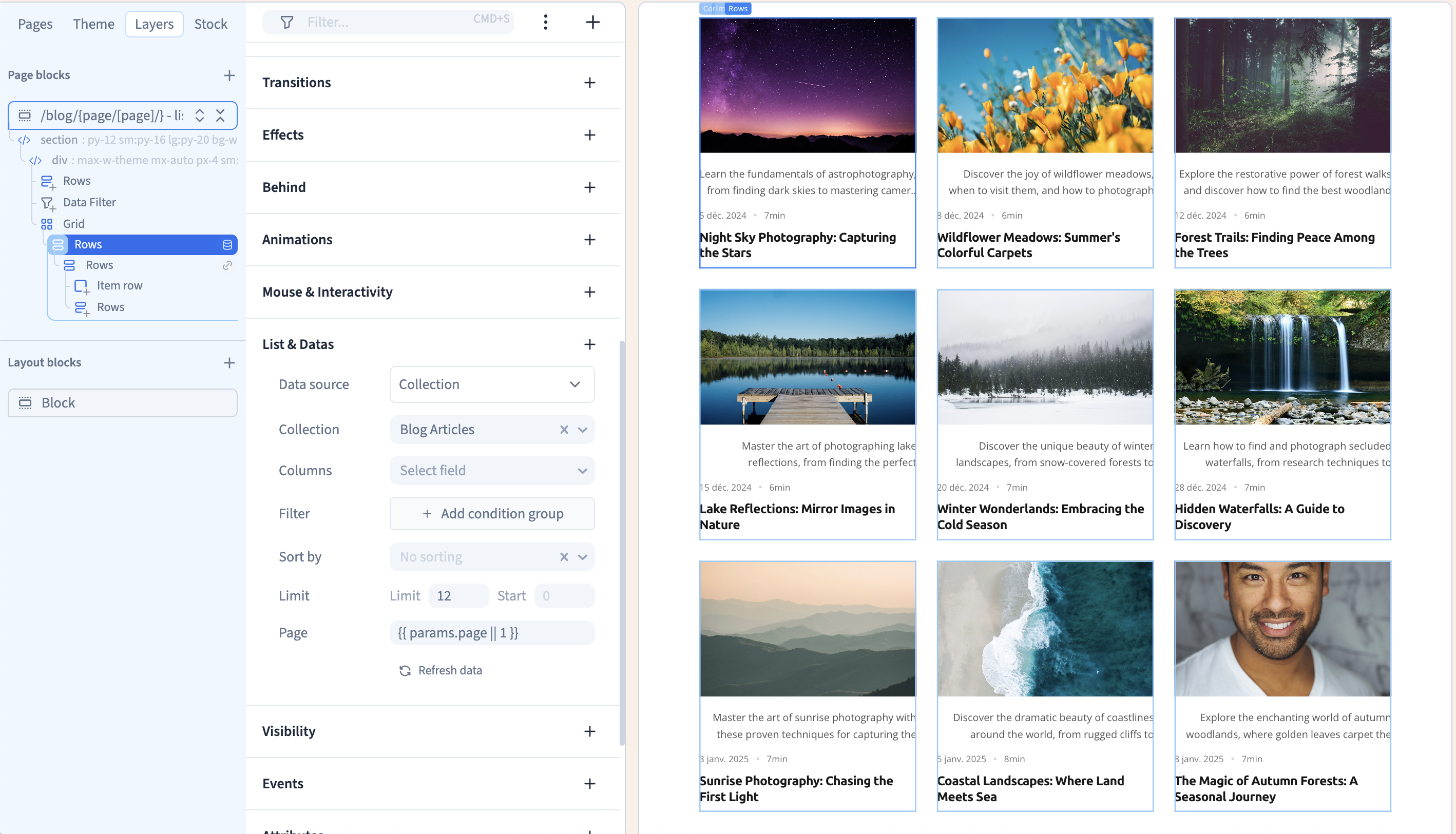Clear the Blog Articles collection with the X

pyautogui.click(x=563, y=429)
